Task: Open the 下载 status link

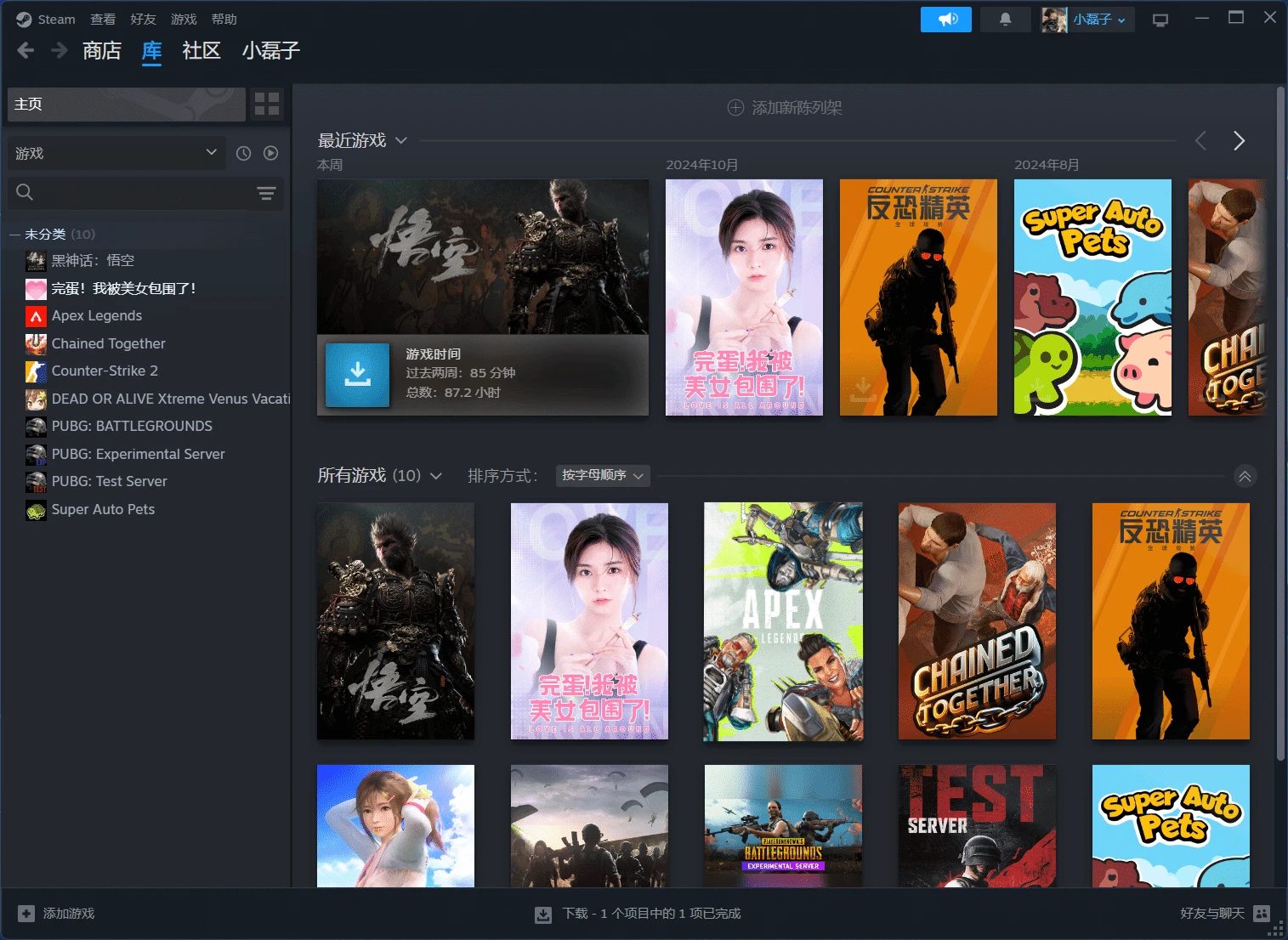Action: 652,914
